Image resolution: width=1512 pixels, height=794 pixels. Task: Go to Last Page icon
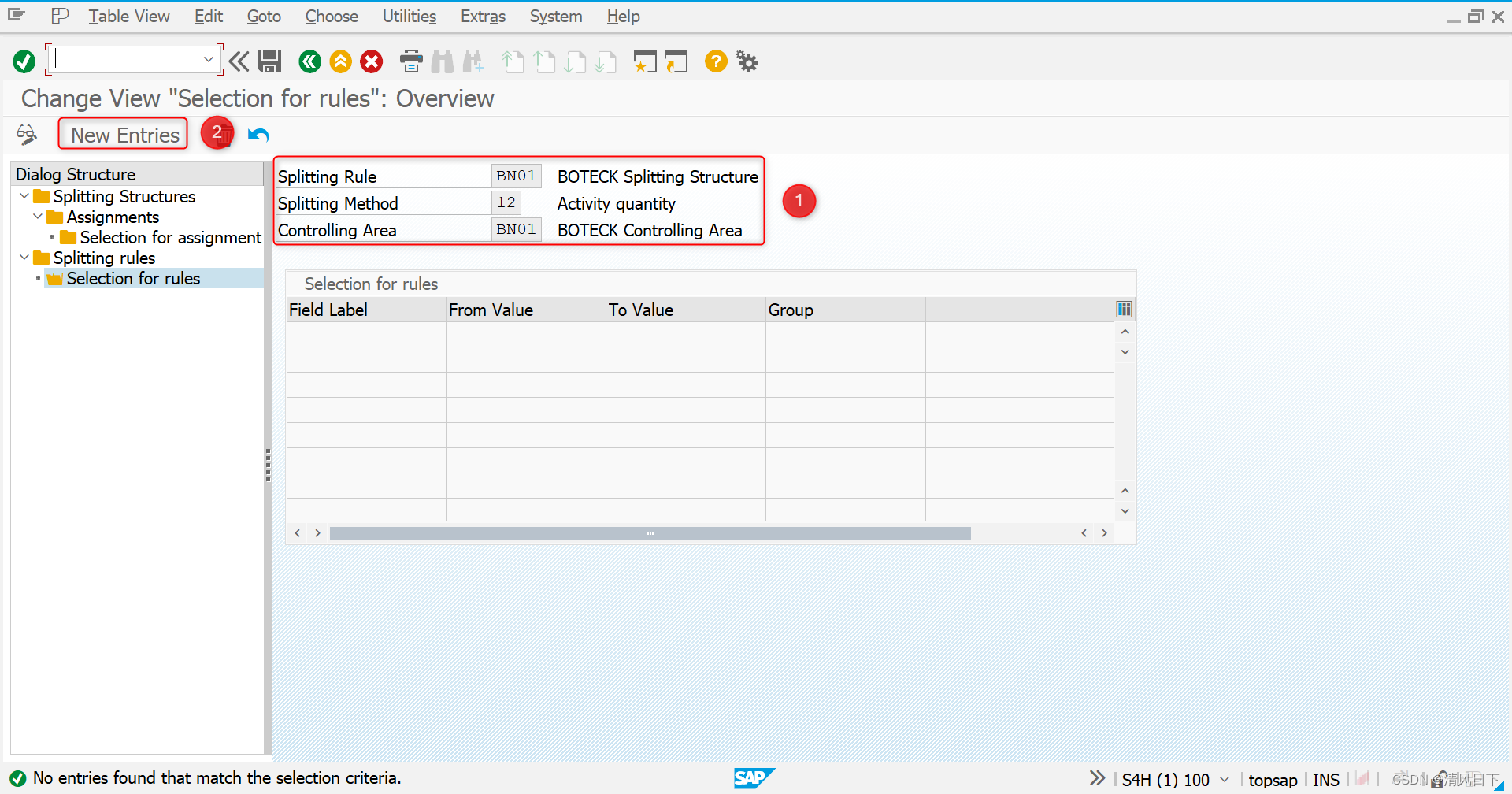pos(606,61)
